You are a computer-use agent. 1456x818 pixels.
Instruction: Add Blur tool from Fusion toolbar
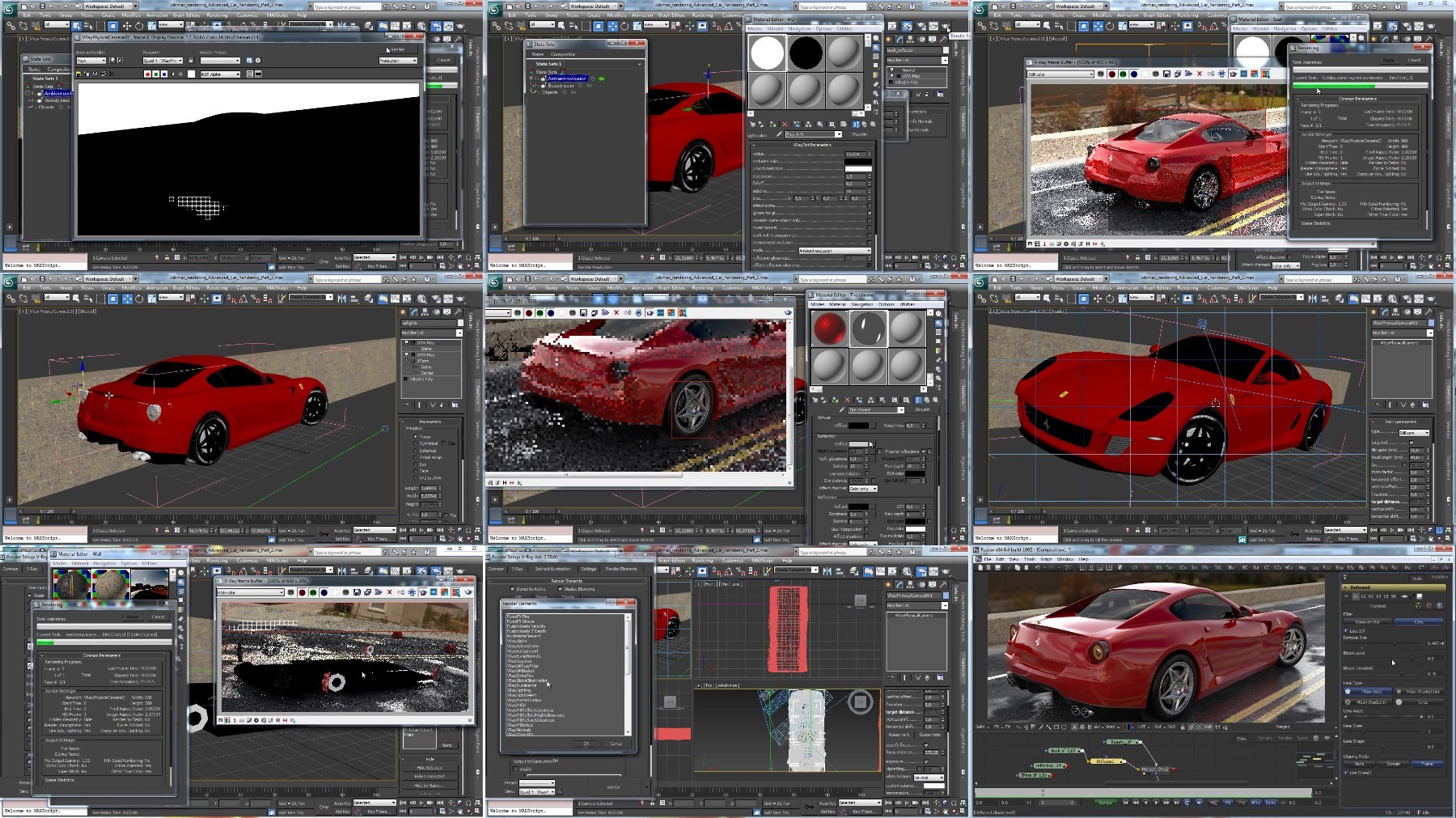(x=1231, y=567)
